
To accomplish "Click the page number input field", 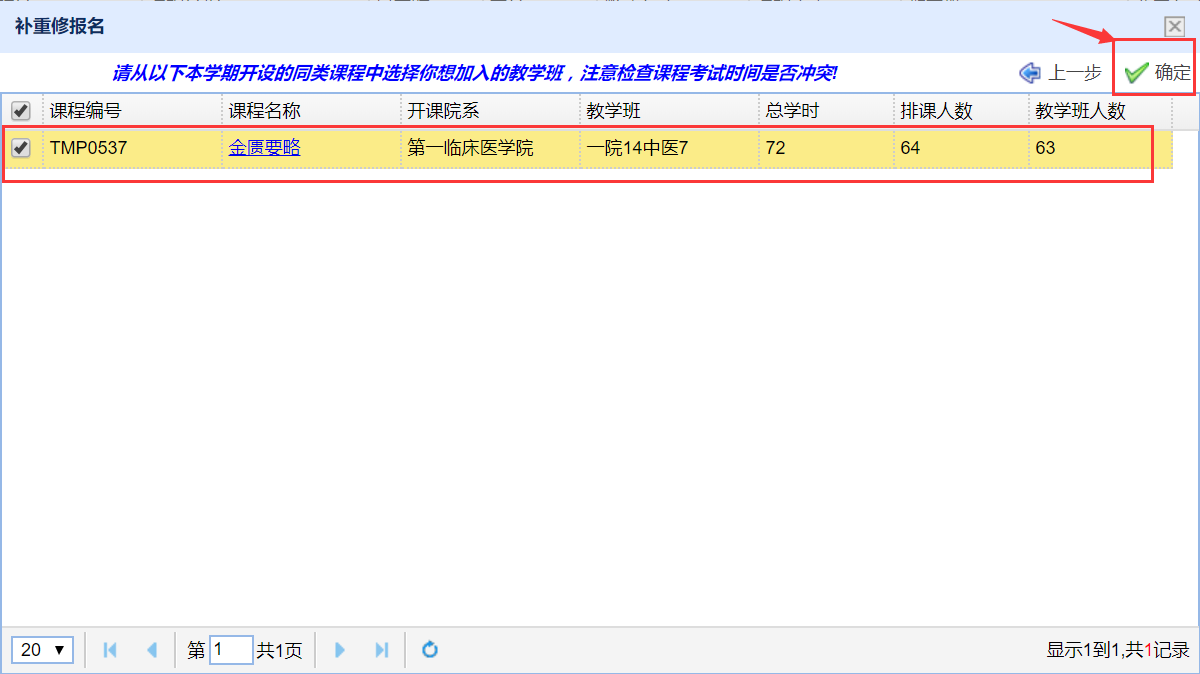I will tap(231, 650).
